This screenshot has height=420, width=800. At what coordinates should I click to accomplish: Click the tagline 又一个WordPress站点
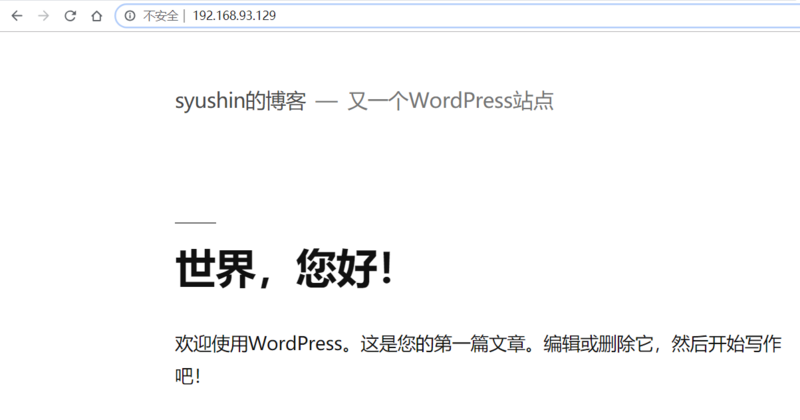450,101
